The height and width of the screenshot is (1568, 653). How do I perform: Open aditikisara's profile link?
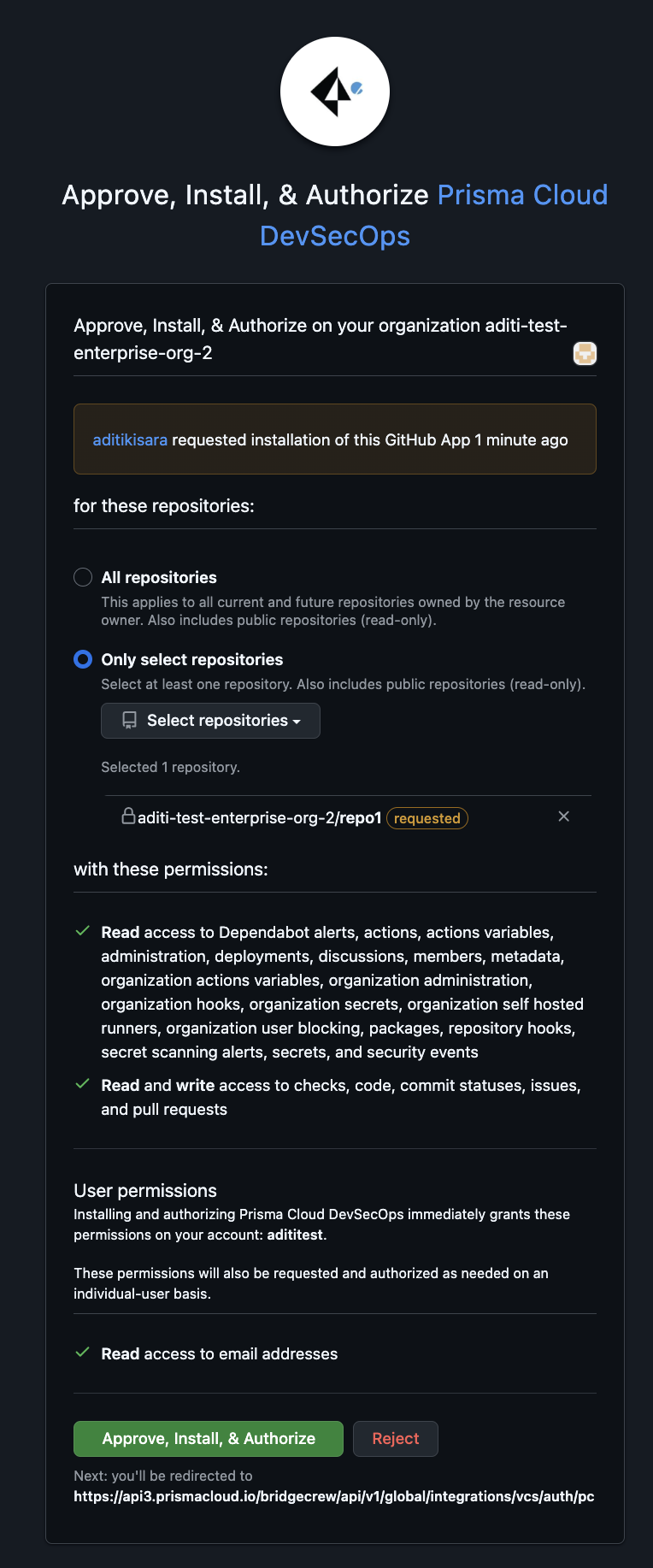130,440
